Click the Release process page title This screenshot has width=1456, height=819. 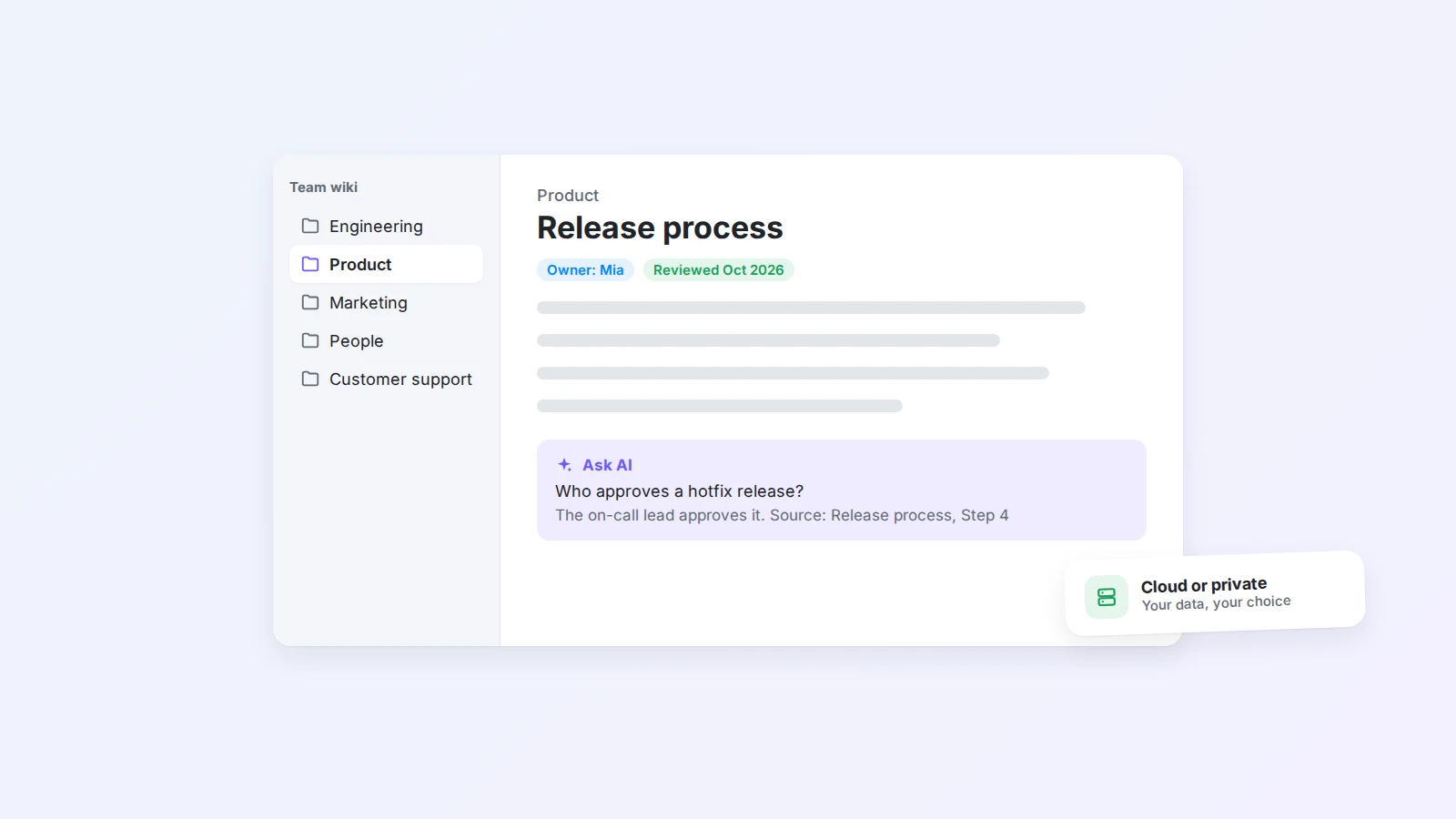point(660,228)
